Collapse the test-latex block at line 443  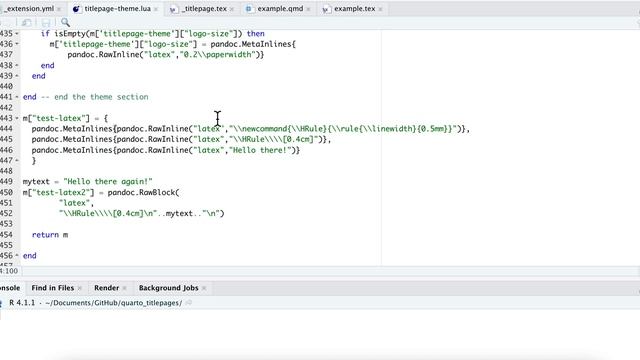pyautogui.click(x=17, y=118)
